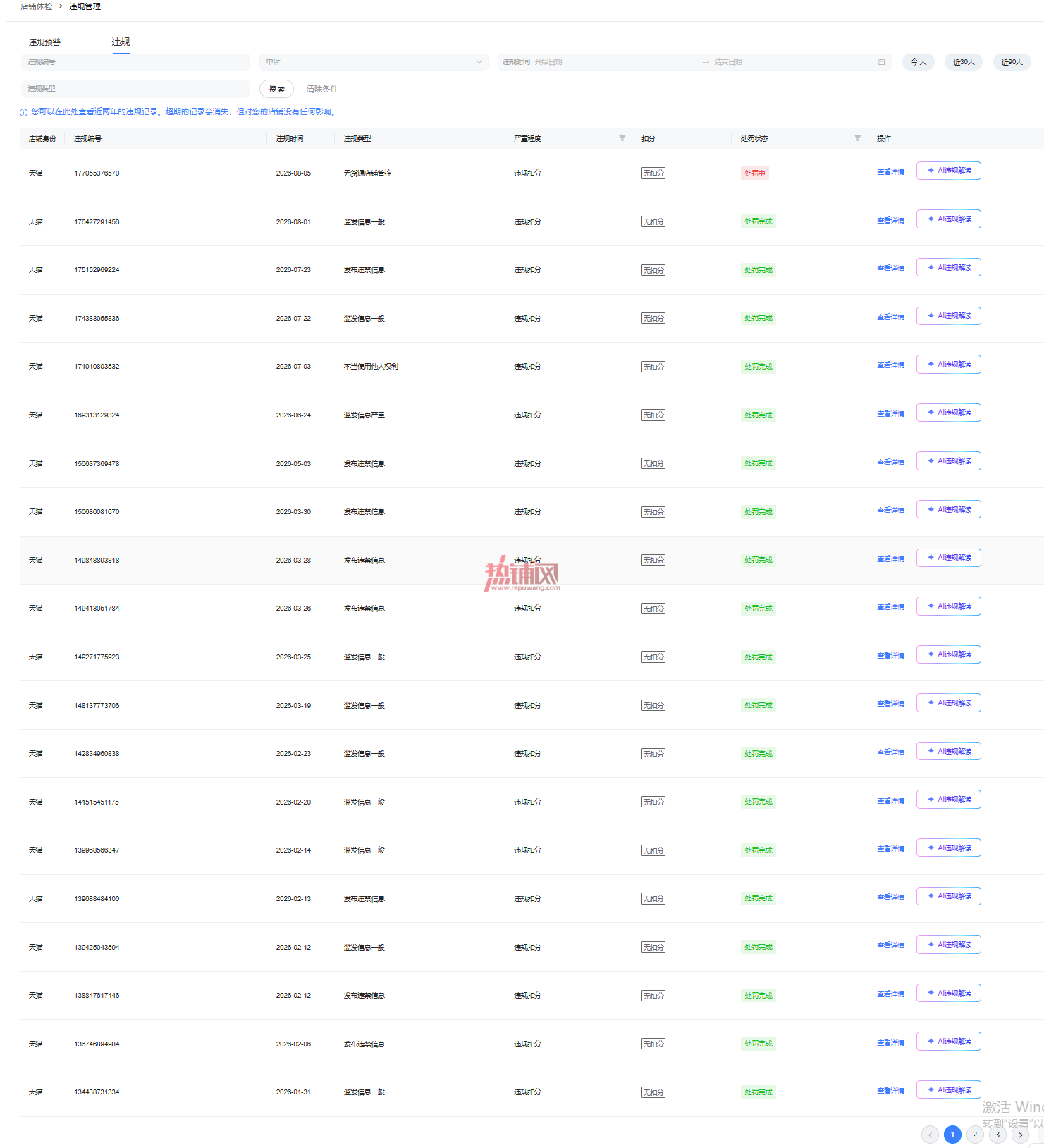Select the 近90天 quick filter
Screen dimensions: 1044x1148
(x=1012, y=62)
